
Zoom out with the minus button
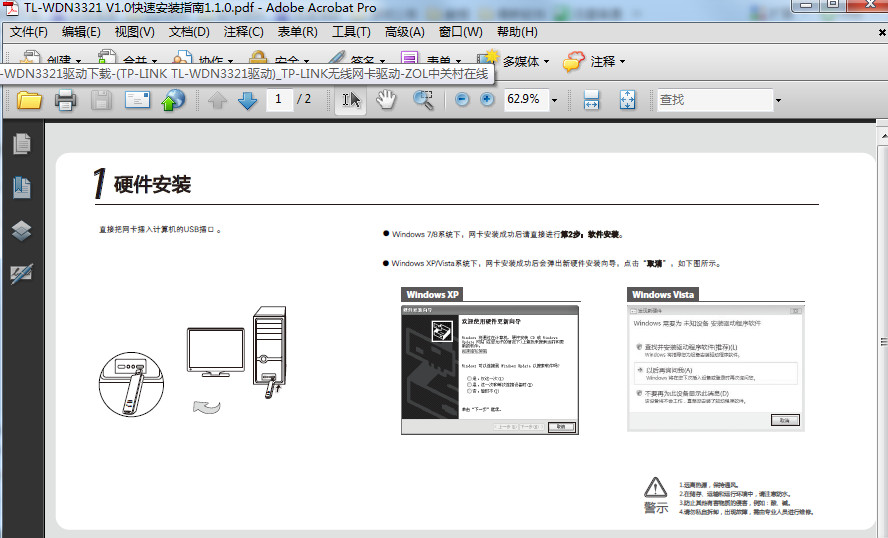click(x=462, y=100)
